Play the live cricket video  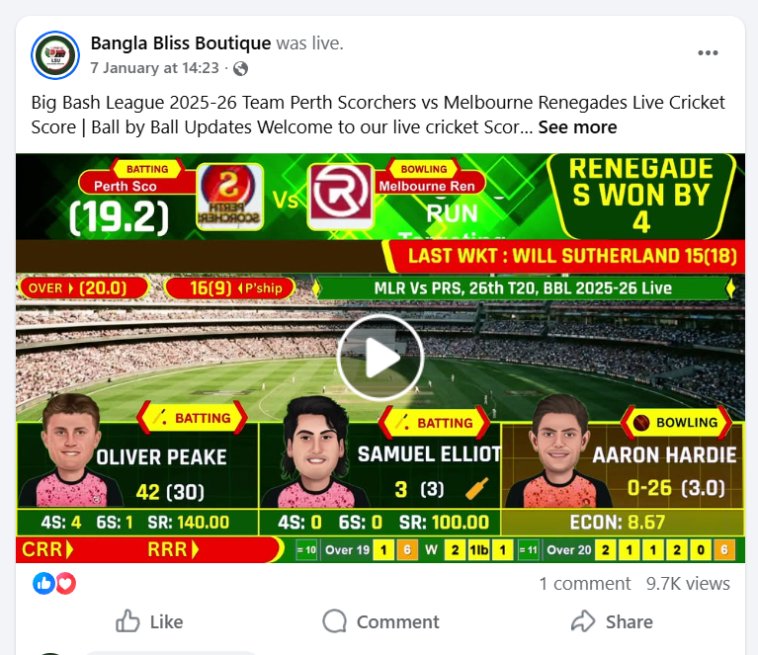pyautogui.click(x=380, y=357)
